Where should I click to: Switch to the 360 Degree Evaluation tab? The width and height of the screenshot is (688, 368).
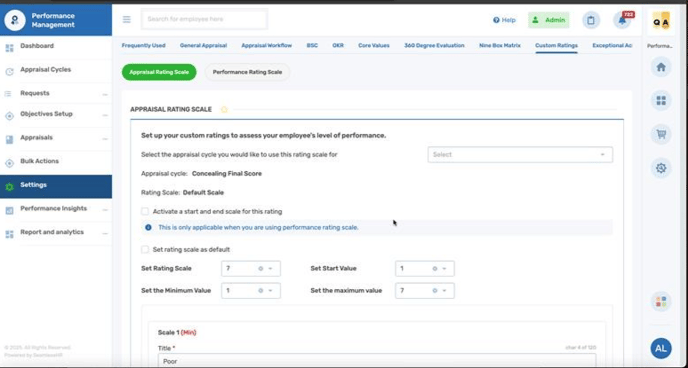tap(434, 46)
